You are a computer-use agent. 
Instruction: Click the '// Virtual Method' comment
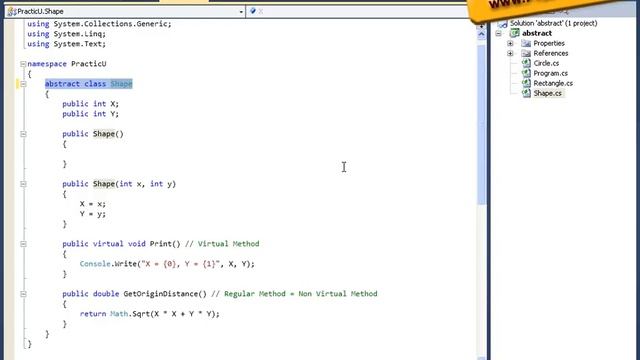(x=222, y=244)
